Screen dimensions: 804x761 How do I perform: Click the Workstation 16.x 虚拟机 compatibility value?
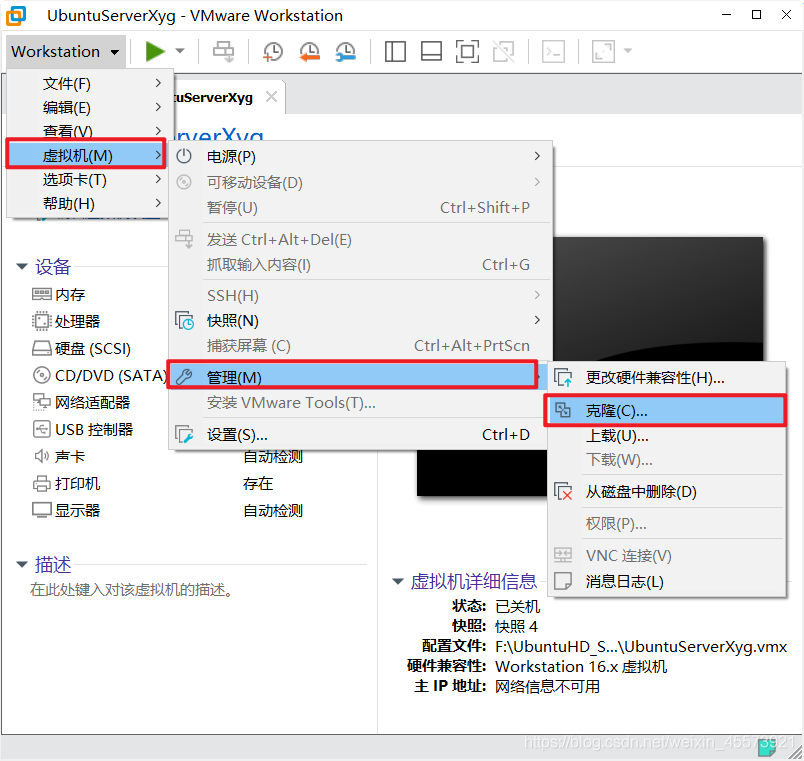581,667
